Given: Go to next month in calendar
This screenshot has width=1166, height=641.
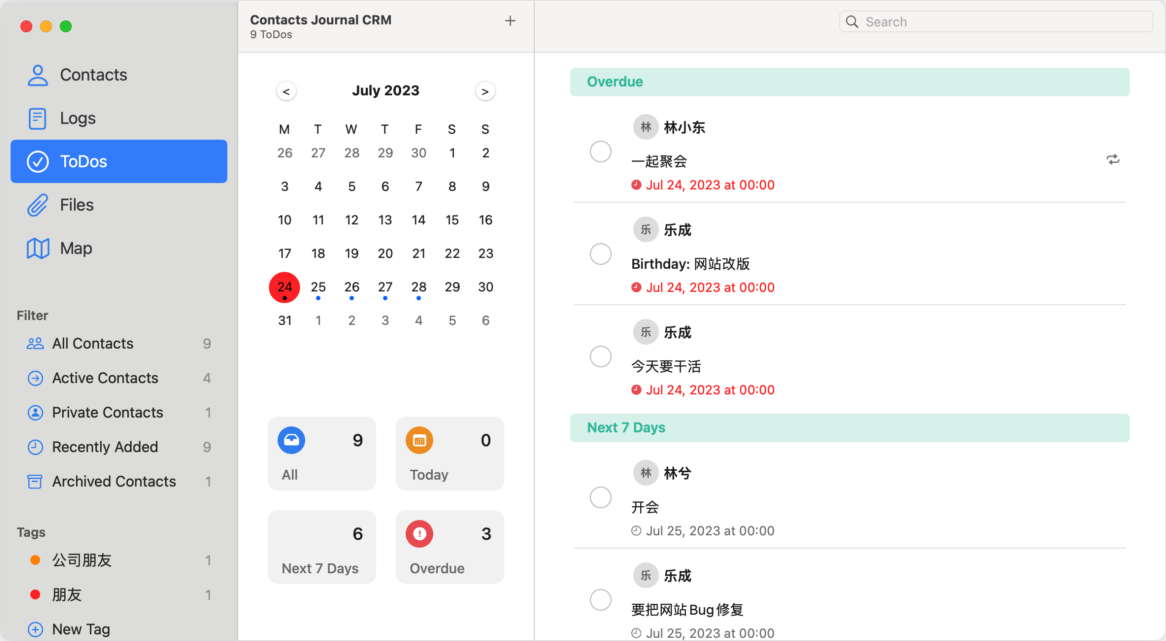Looking at the screenshot, I should (x=485, y=91).
